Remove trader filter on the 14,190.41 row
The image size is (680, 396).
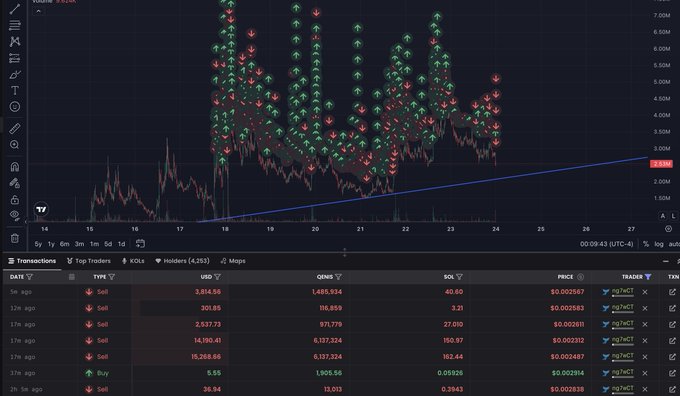pyautogui.click(x=645, y=341)
